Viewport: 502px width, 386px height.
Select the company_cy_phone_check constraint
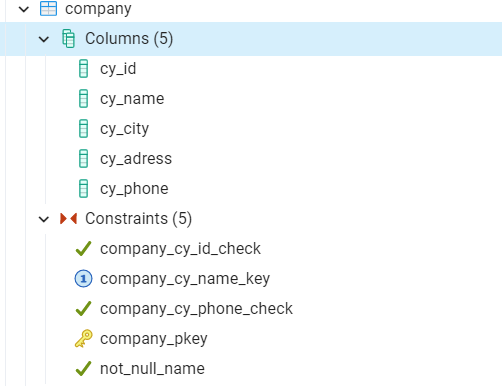pyautogui.click(x=196, y=309)
